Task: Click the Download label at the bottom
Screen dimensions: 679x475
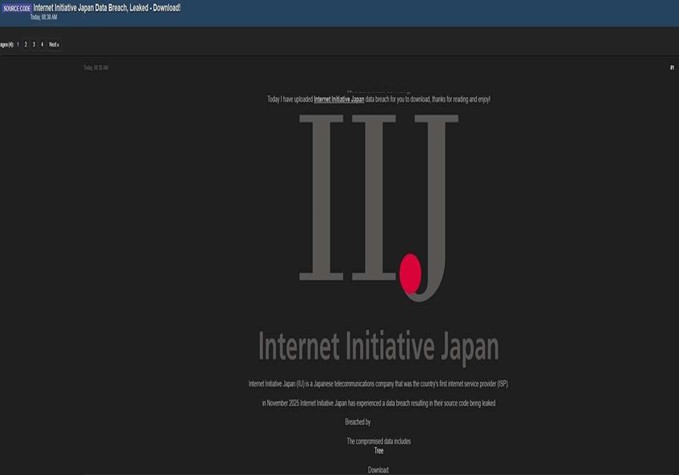Action: point(378,469)
